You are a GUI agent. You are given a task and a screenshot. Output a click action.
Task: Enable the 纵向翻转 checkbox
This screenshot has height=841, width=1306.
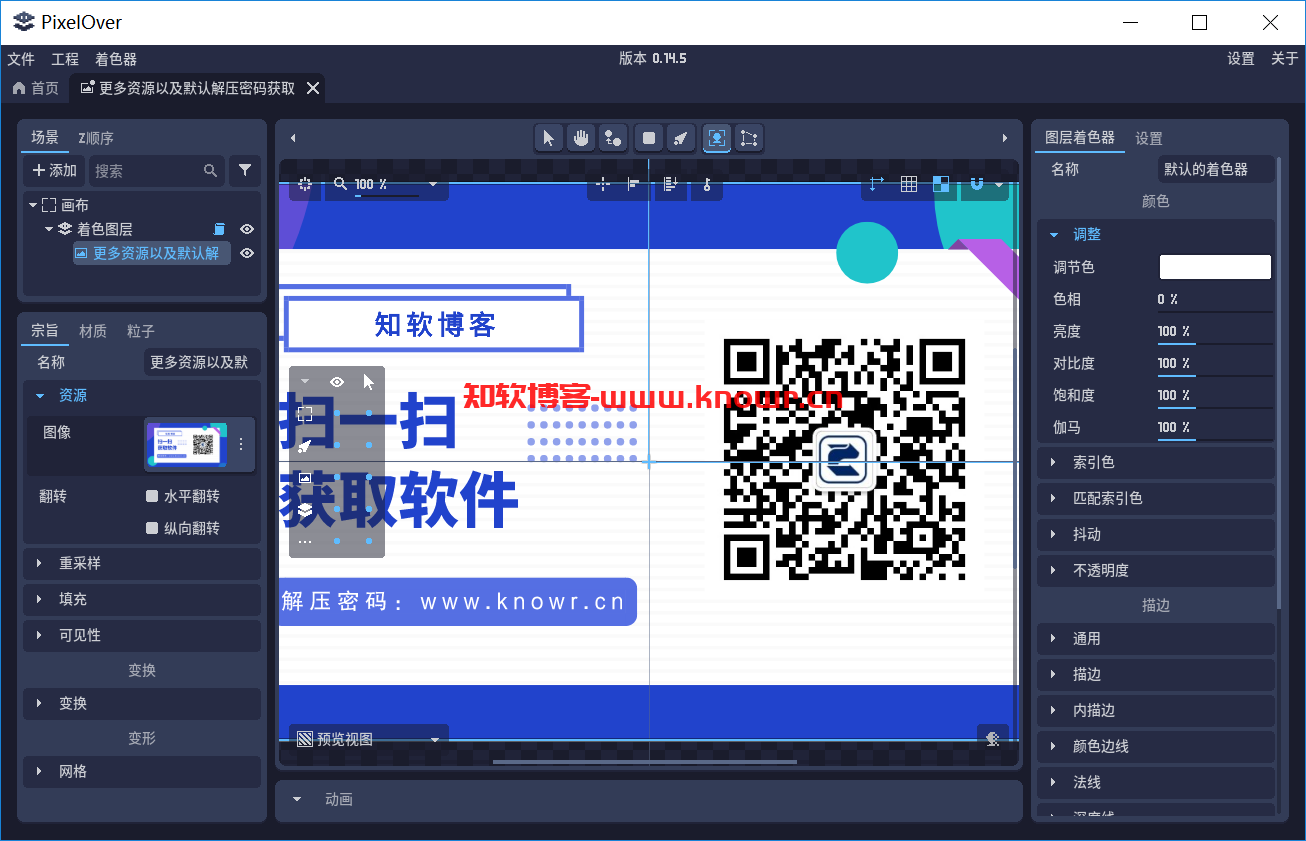point(152,528)
